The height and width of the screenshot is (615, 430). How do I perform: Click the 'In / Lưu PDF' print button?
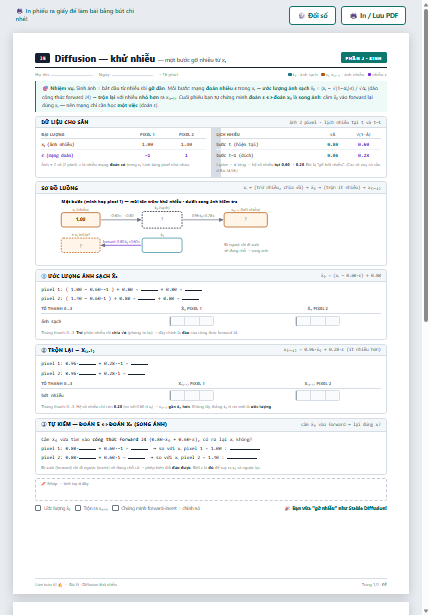pos(373,16)
